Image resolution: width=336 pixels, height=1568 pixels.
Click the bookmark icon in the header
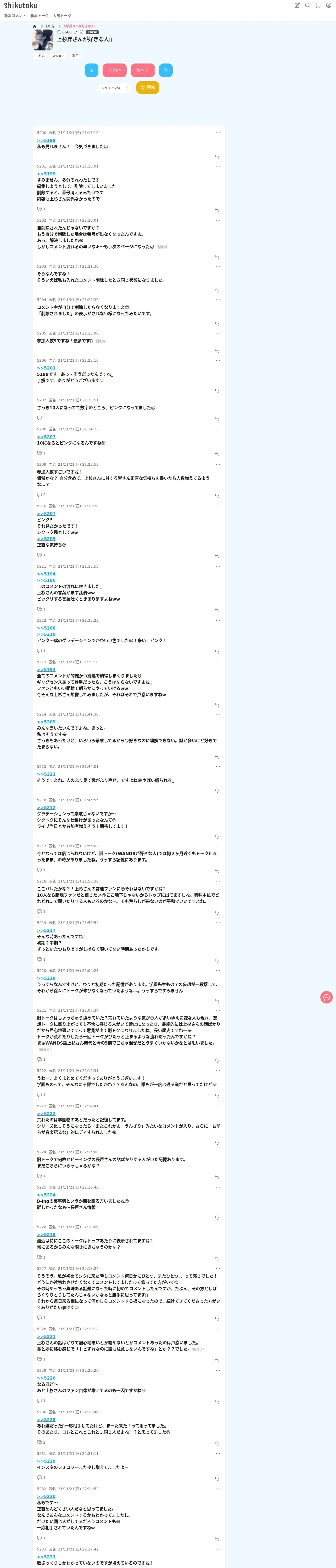pos(318,5)
